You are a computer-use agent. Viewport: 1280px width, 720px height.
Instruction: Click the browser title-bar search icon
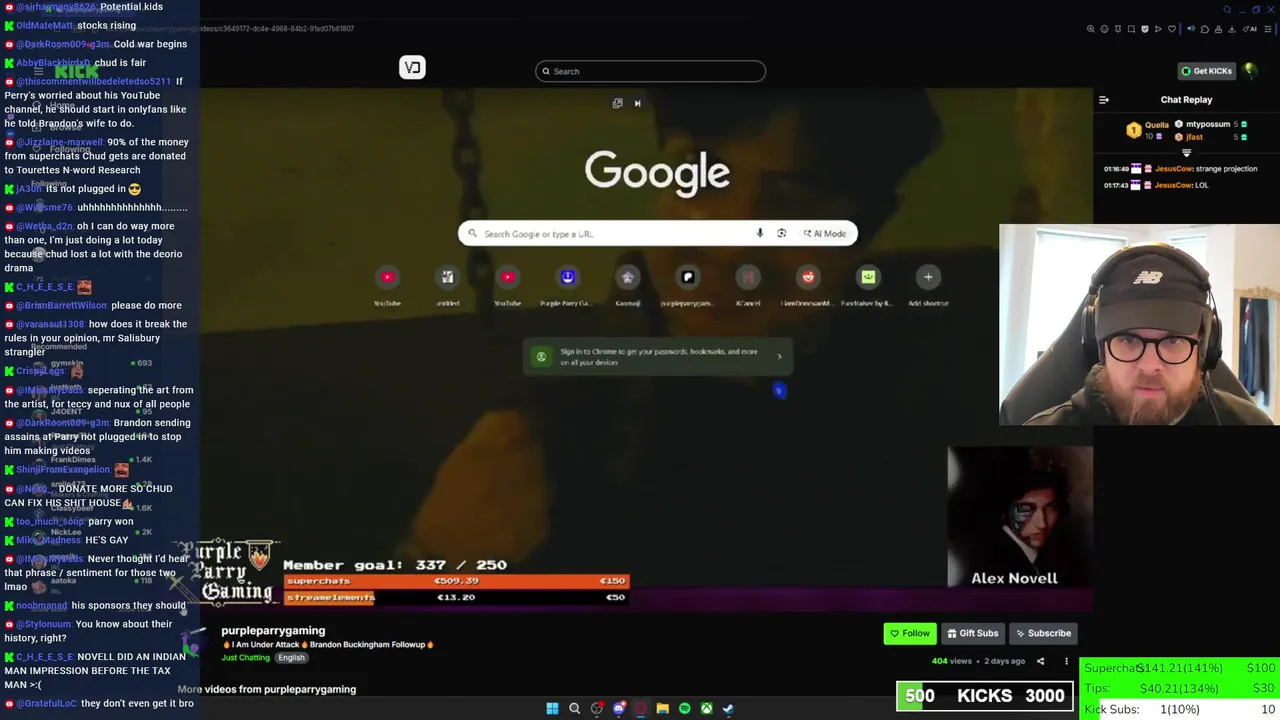1227,10
